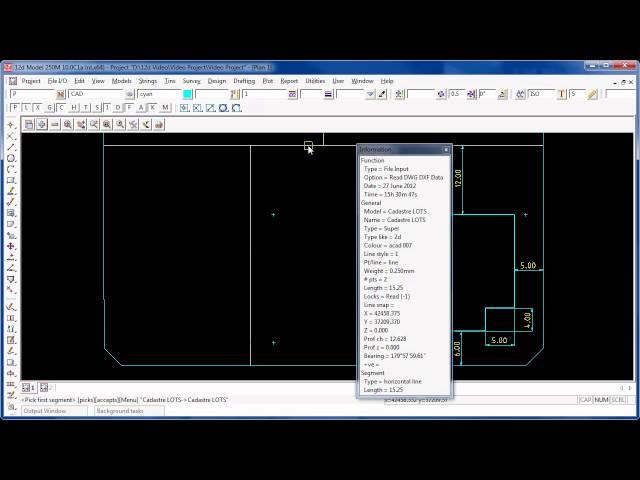Screen dimensions: 640x480
Task: Click the eyedropper same-as icon
Action: [382, 94]
